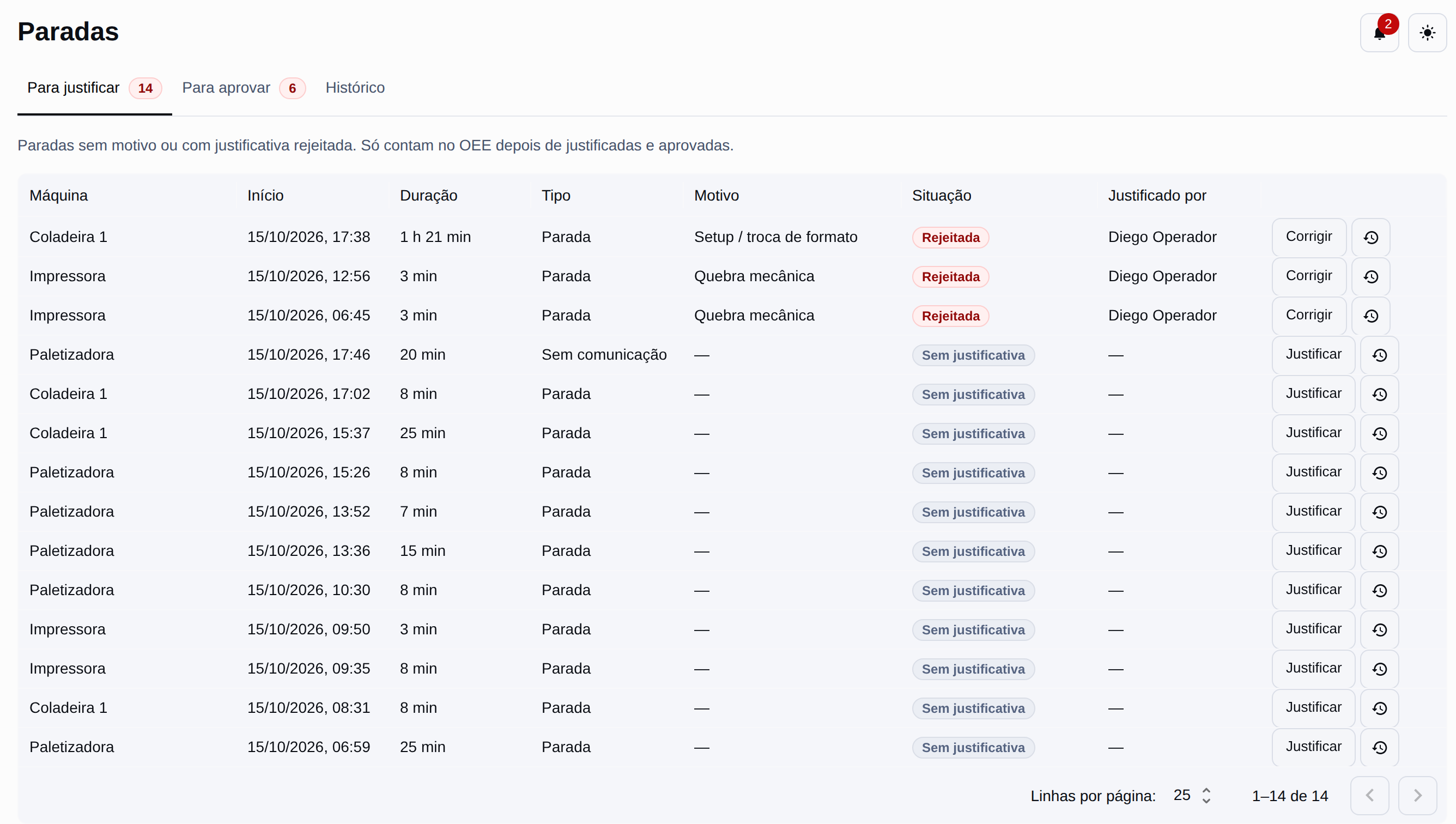Open history icon for Paletizadora 13:52 row

(x=1380, y=512)
